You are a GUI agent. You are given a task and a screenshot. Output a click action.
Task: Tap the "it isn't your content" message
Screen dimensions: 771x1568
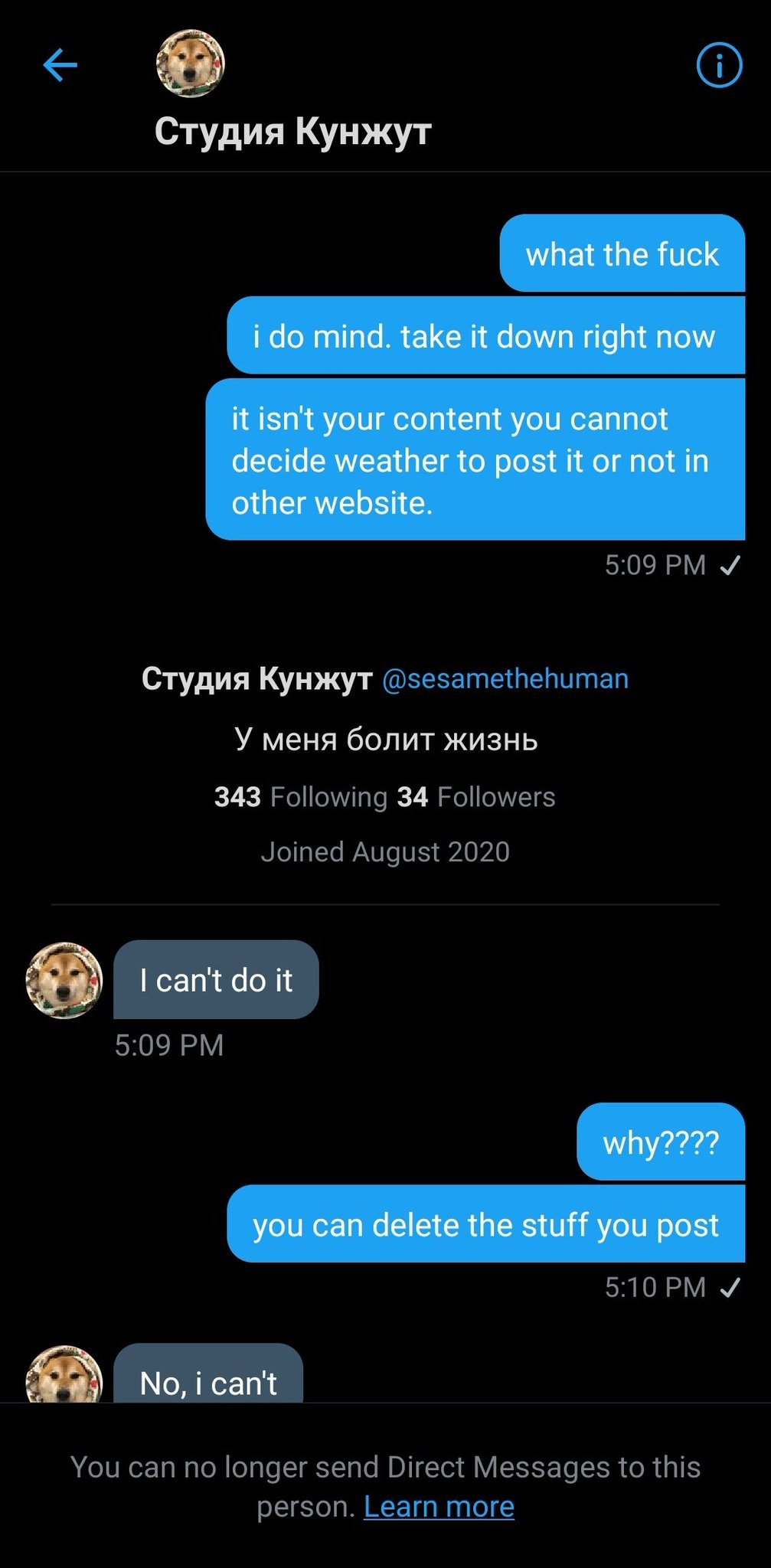click(475, 460)
